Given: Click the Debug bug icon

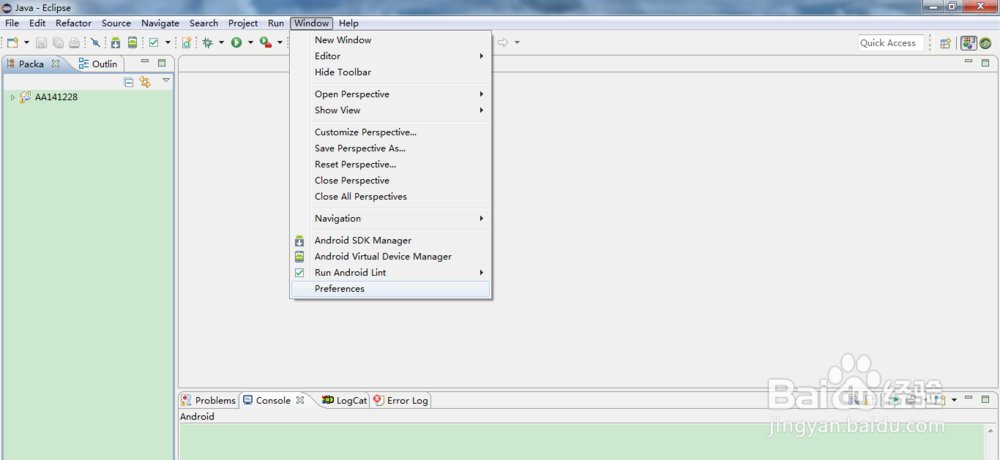Looking at the screenshot, I should click(x=208, y=43).
